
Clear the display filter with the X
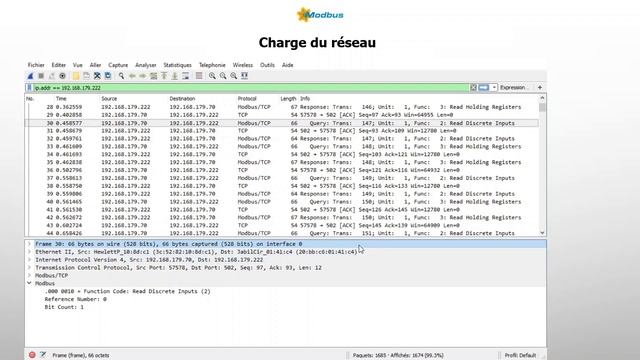(x=473, y=87)
